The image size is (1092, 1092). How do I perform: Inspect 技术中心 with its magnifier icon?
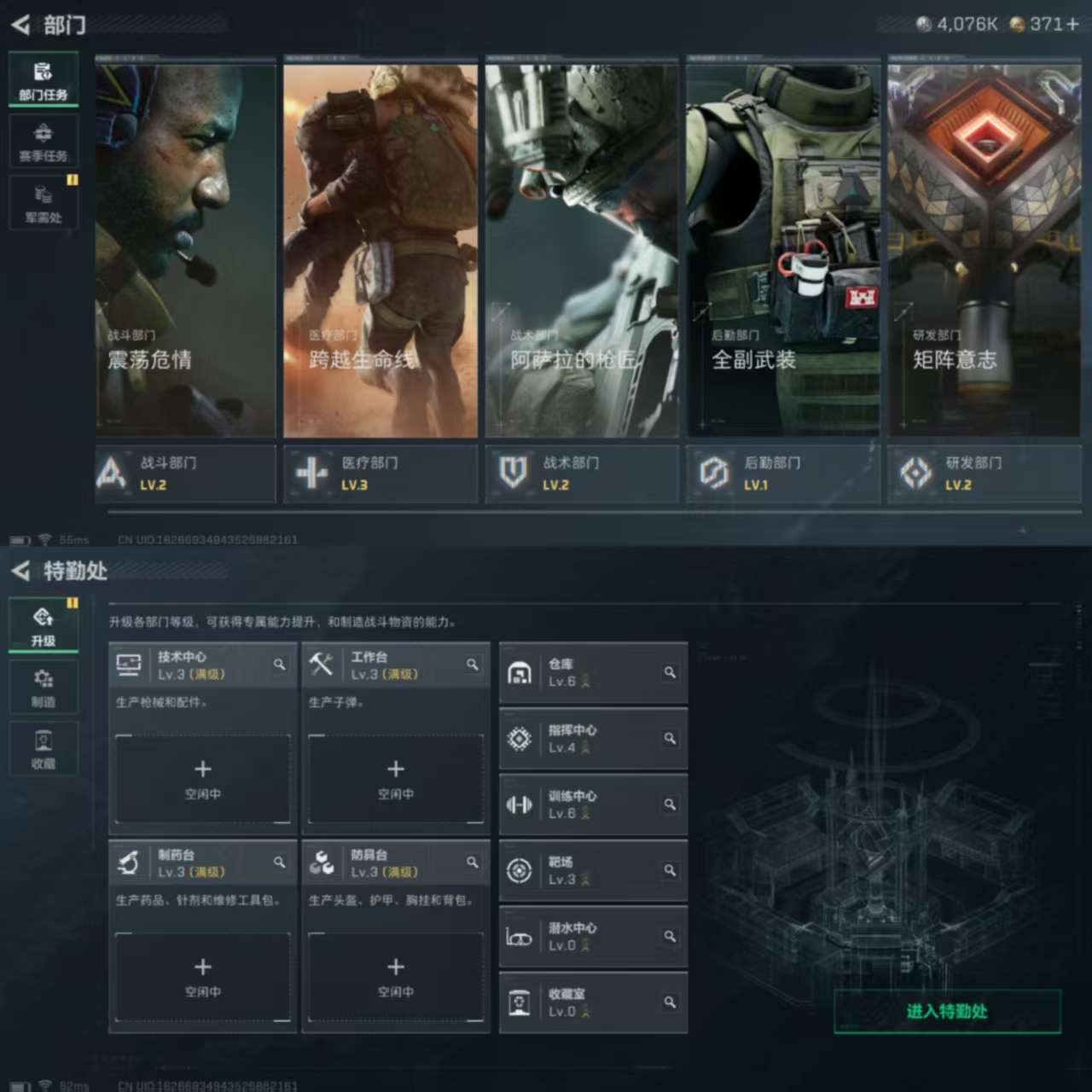click(279, 665)
